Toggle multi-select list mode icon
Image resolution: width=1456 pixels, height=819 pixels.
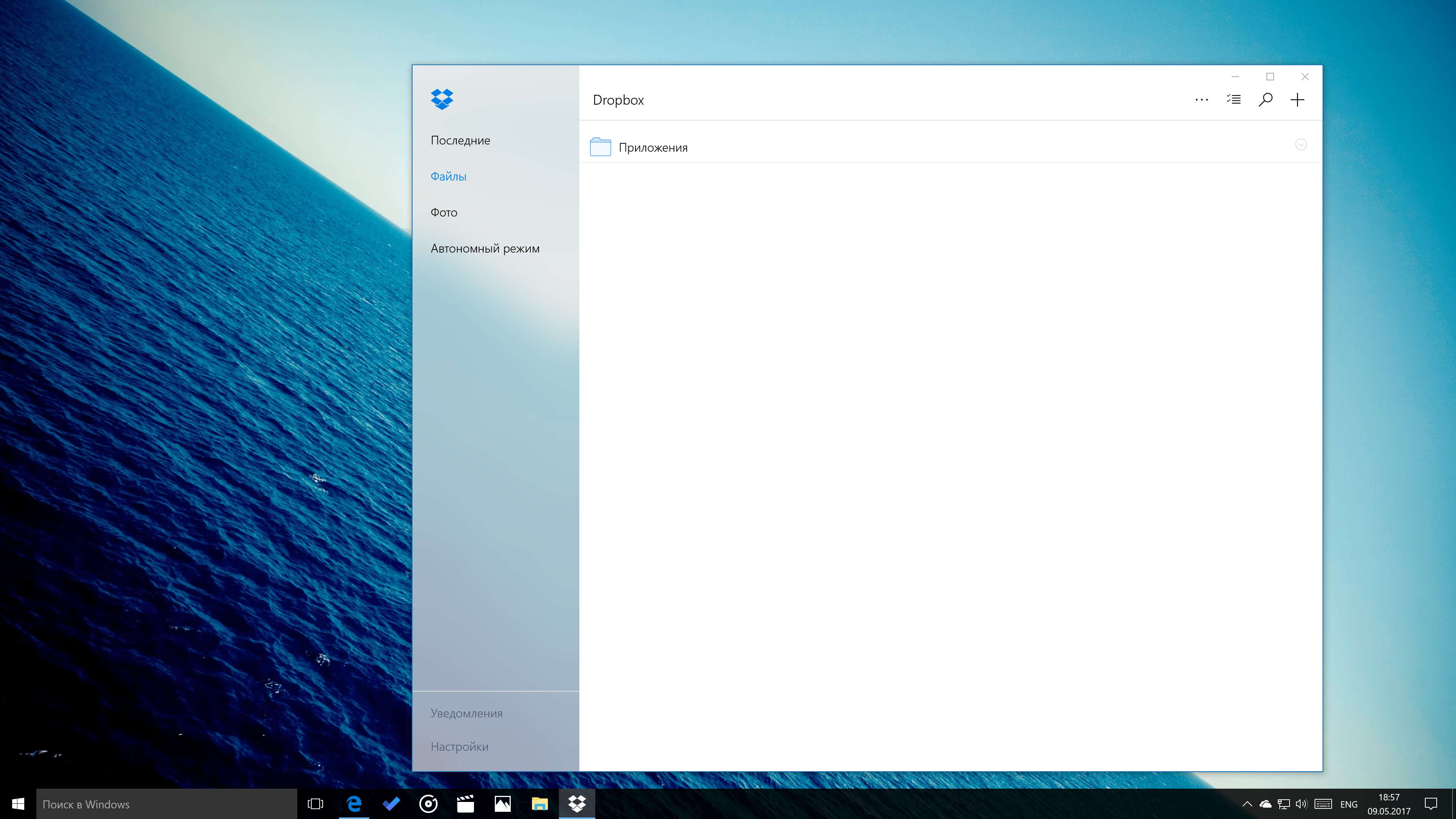click(1233, 100)
